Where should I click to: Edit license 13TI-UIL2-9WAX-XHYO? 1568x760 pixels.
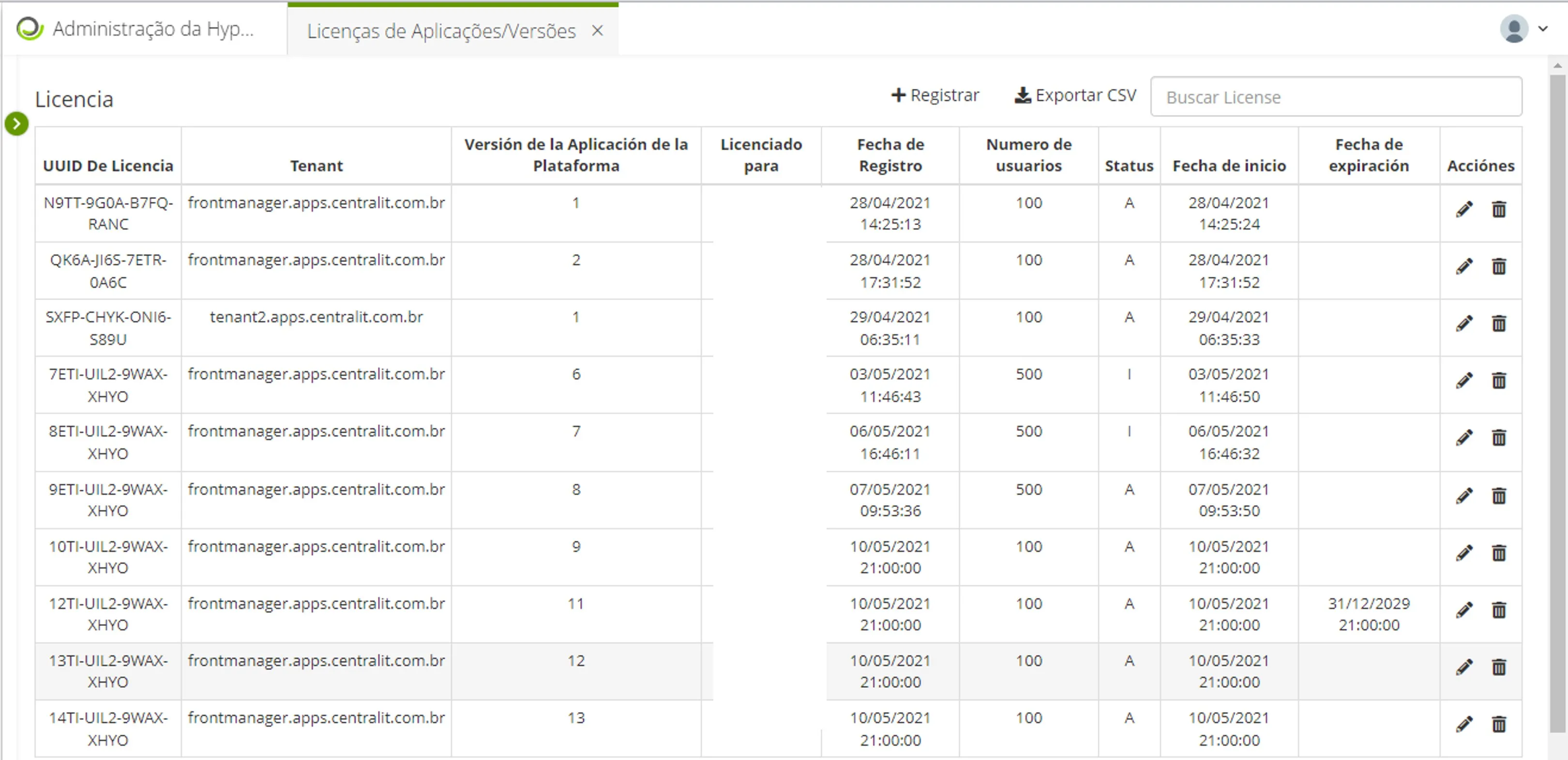click(1464, 668)
